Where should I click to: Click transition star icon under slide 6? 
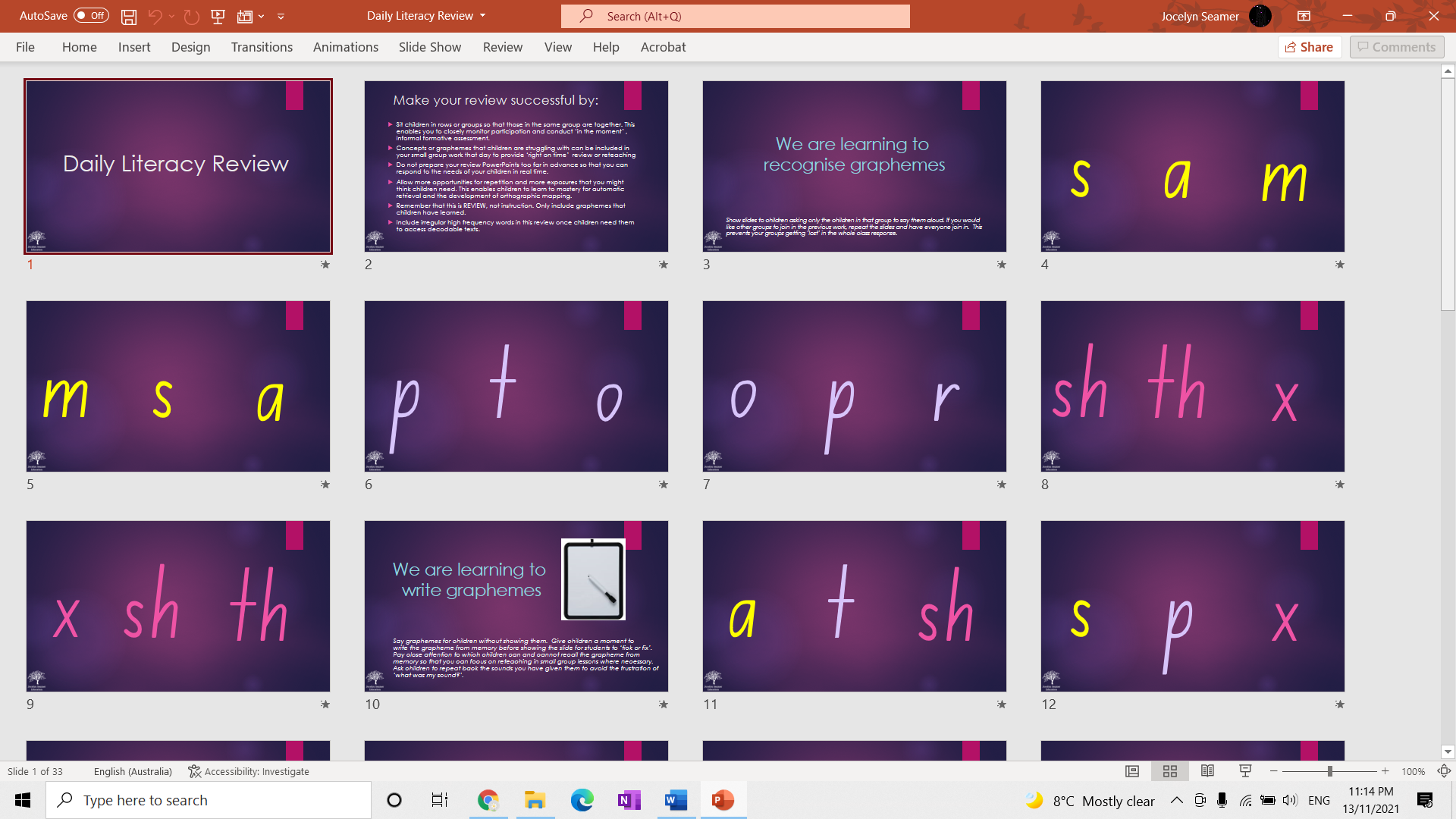(664, 485)
